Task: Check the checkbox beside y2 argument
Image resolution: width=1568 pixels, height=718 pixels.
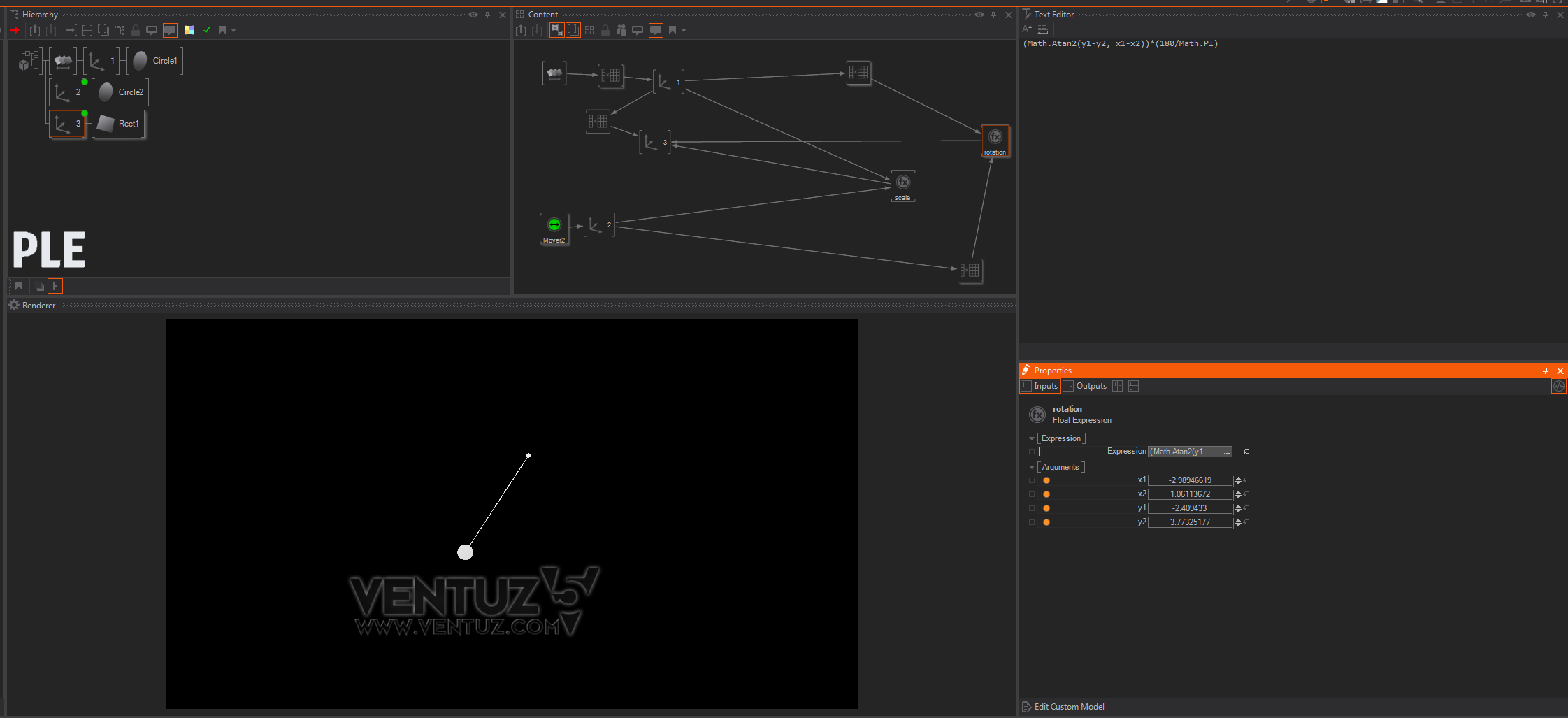Action: (1031, 523)
